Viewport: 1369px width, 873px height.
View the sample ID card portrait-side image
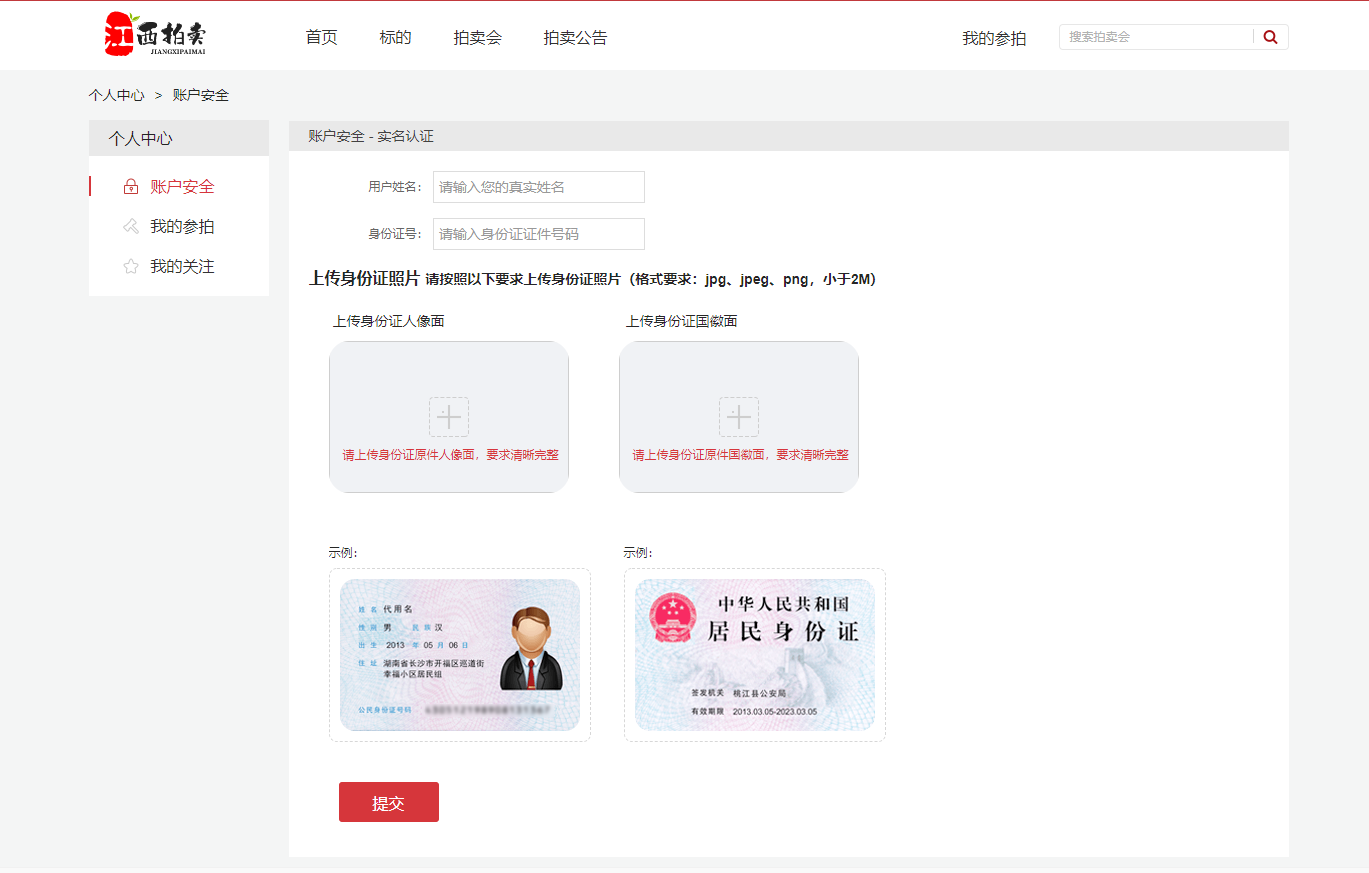click(459, 655)
